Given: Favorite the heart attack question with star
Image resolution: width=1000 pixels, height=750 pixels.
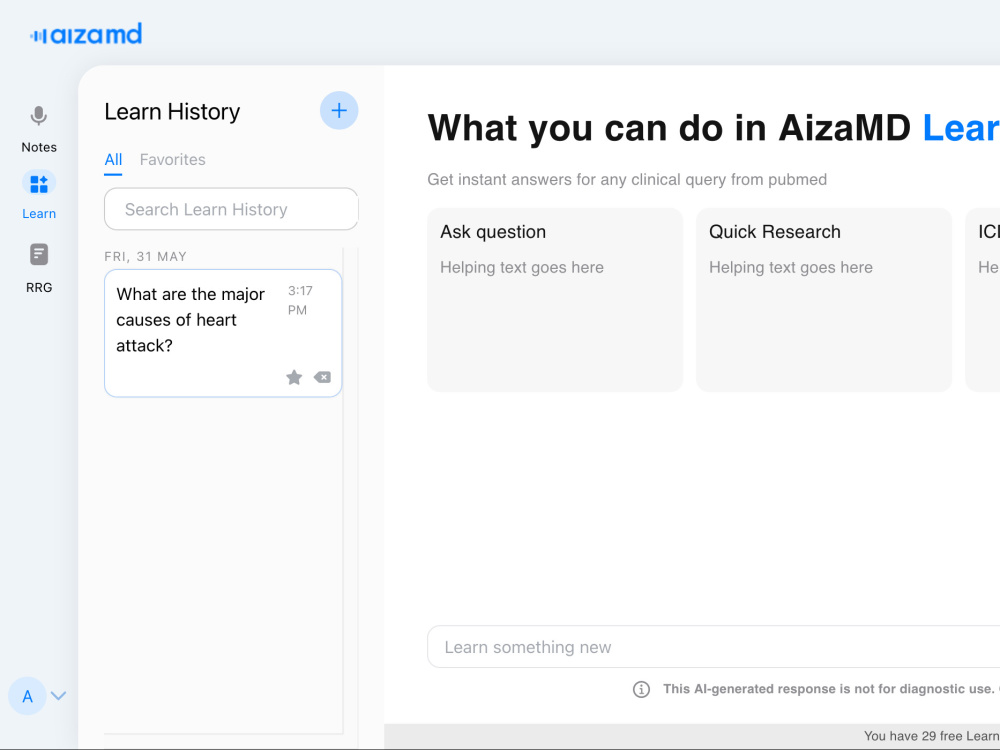Looking at the screenshot, I should (x=294, y=378).
